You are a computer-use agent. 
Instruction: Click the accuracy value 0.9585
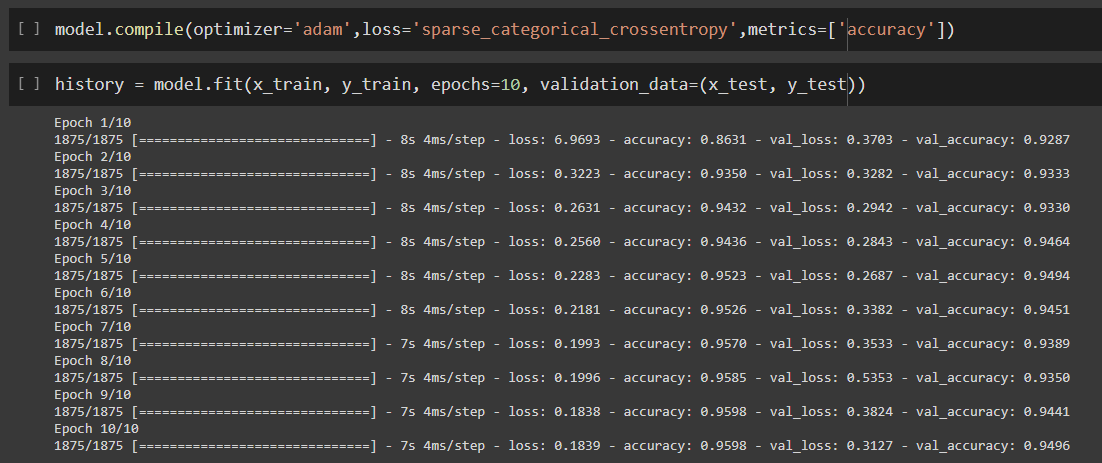pos(723,378)
